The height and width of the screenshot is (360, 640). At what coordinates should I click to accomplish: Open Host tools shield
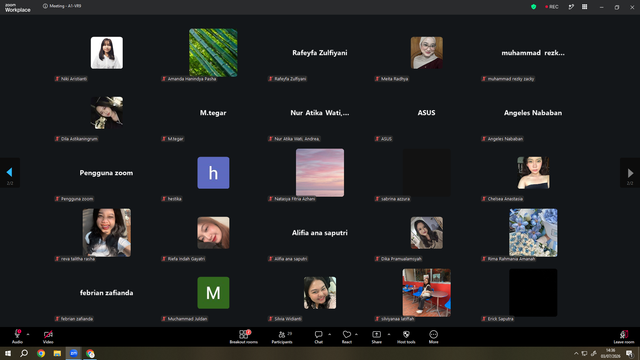[x=406, y=336]
